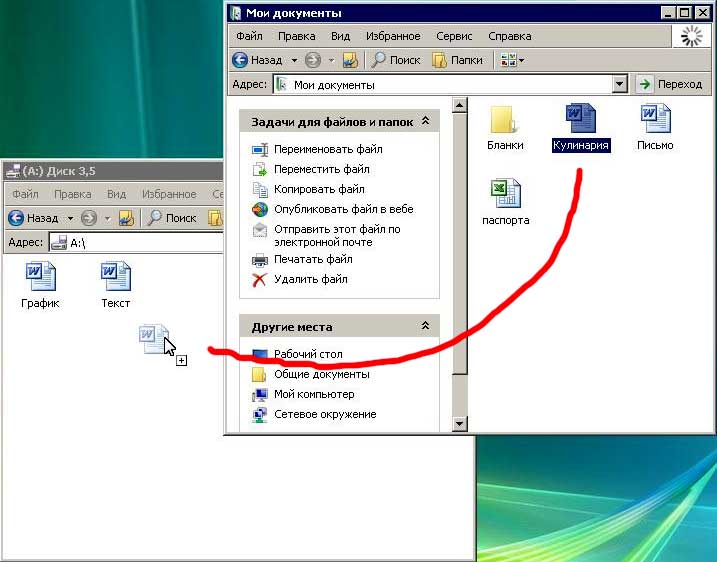Open Правка menu in Диск 3,5 window
The image size is (717, 562).
click(72, 194)
